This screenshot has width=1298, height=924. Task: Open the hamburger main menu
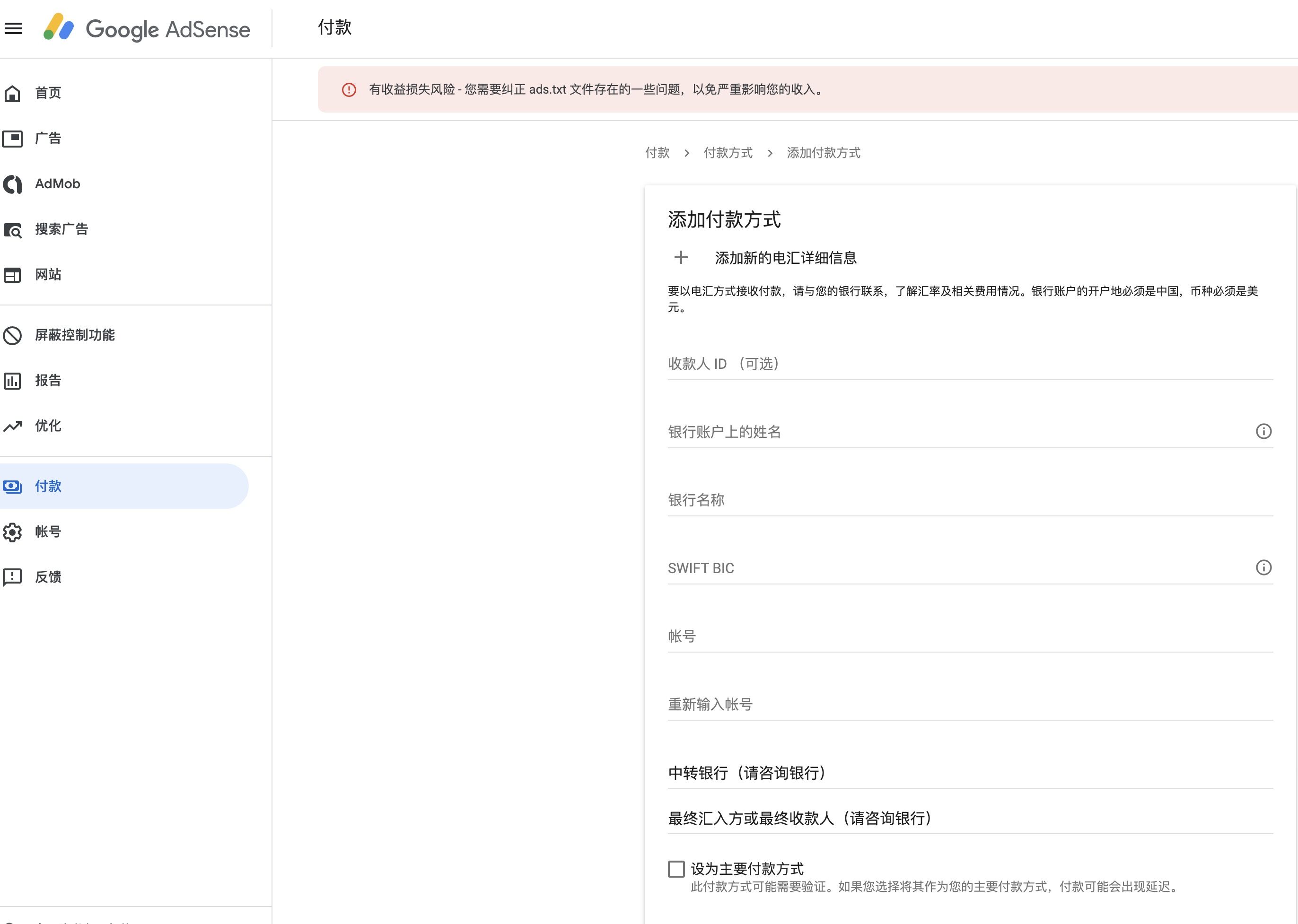[x=13, y=28]
